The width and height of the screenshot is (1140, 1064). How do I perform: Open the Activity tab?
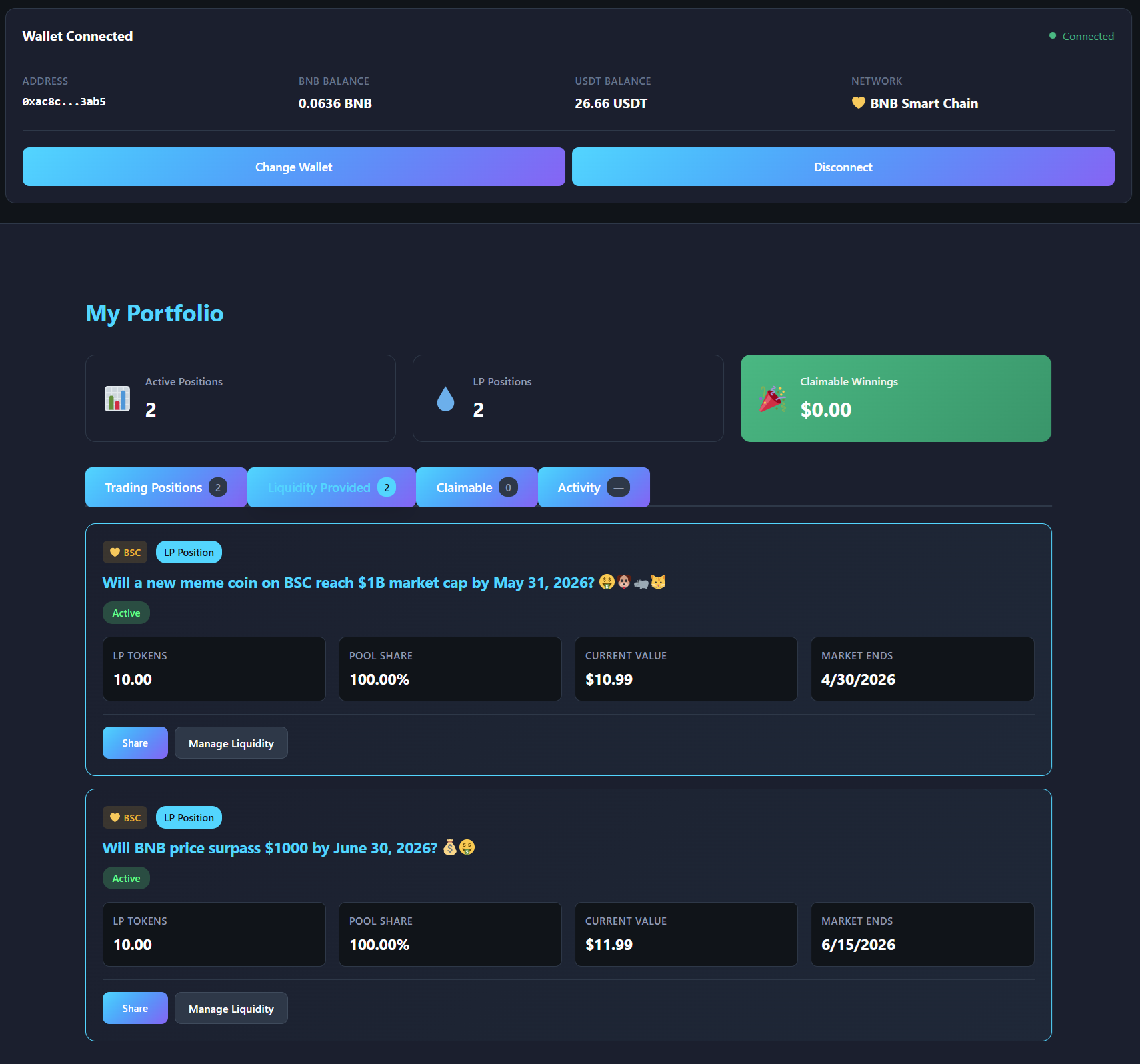click(x=593, y=487)
